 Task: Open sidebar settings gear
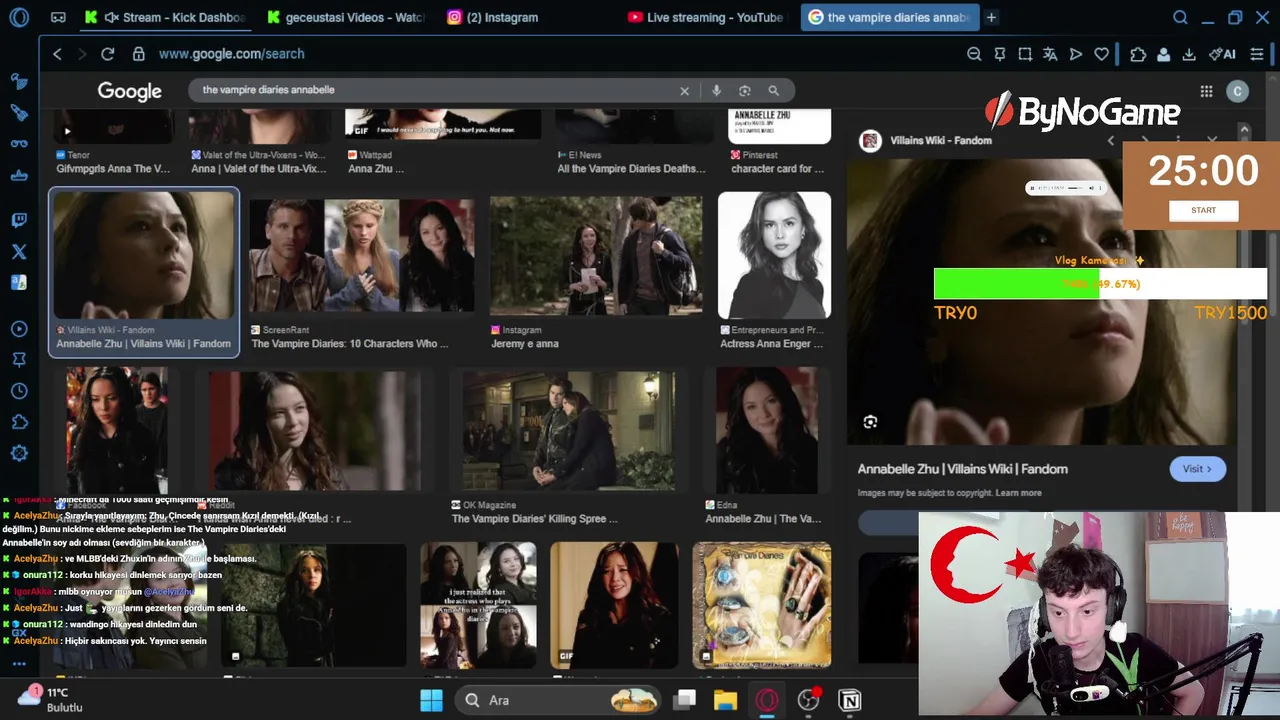pyautogui.click(x=19, y=453)
